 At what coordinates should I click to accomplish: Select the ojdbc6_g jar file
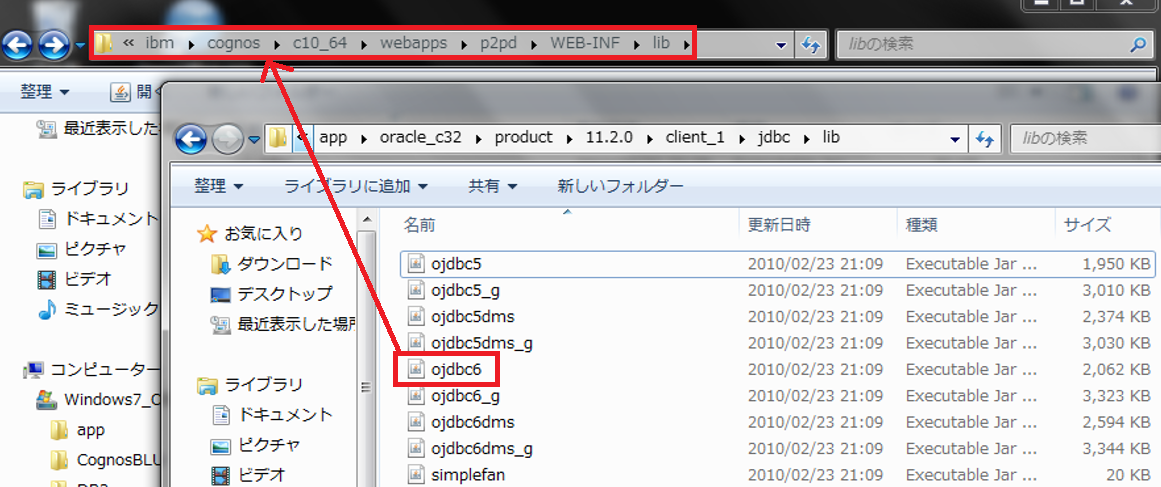(465, 396)
